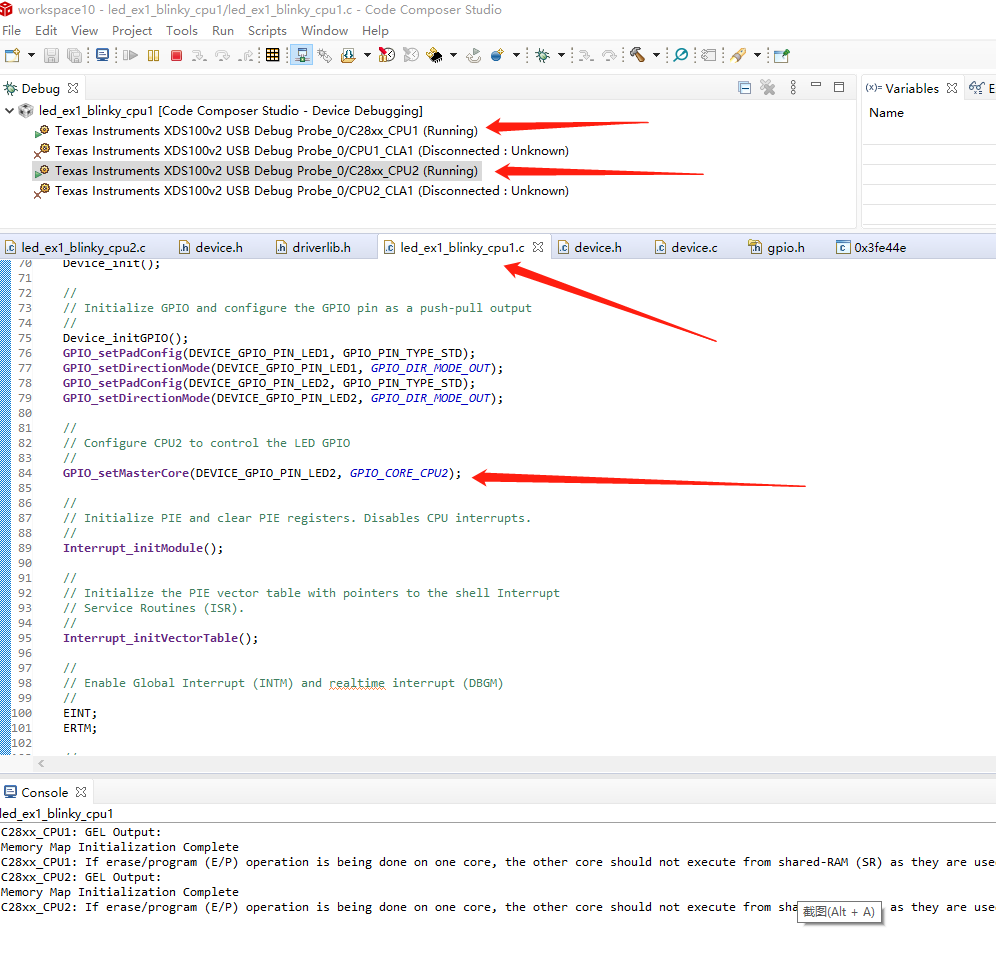Open the Run menu
The height and width of the screenshot is (958, 996).
(x=222, y=31)
